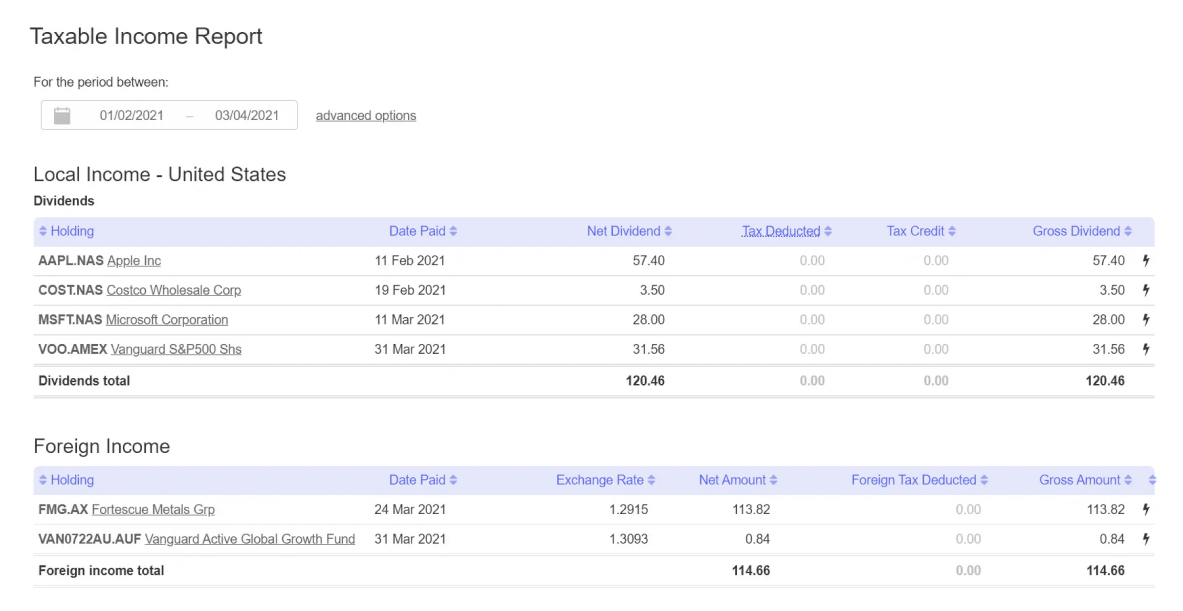Open advanced options link
1183x611 pixels.
366,115
